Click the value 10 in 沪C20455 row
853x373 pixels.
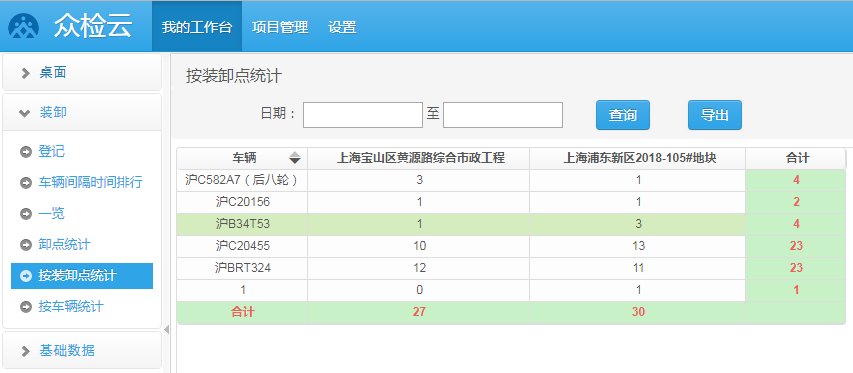point(418,246)
